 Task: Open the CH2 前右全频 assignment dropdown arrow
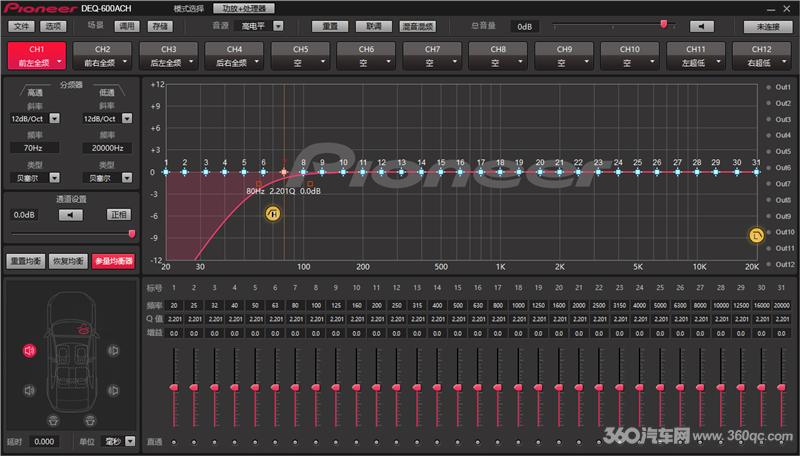(x=125, y=62)
